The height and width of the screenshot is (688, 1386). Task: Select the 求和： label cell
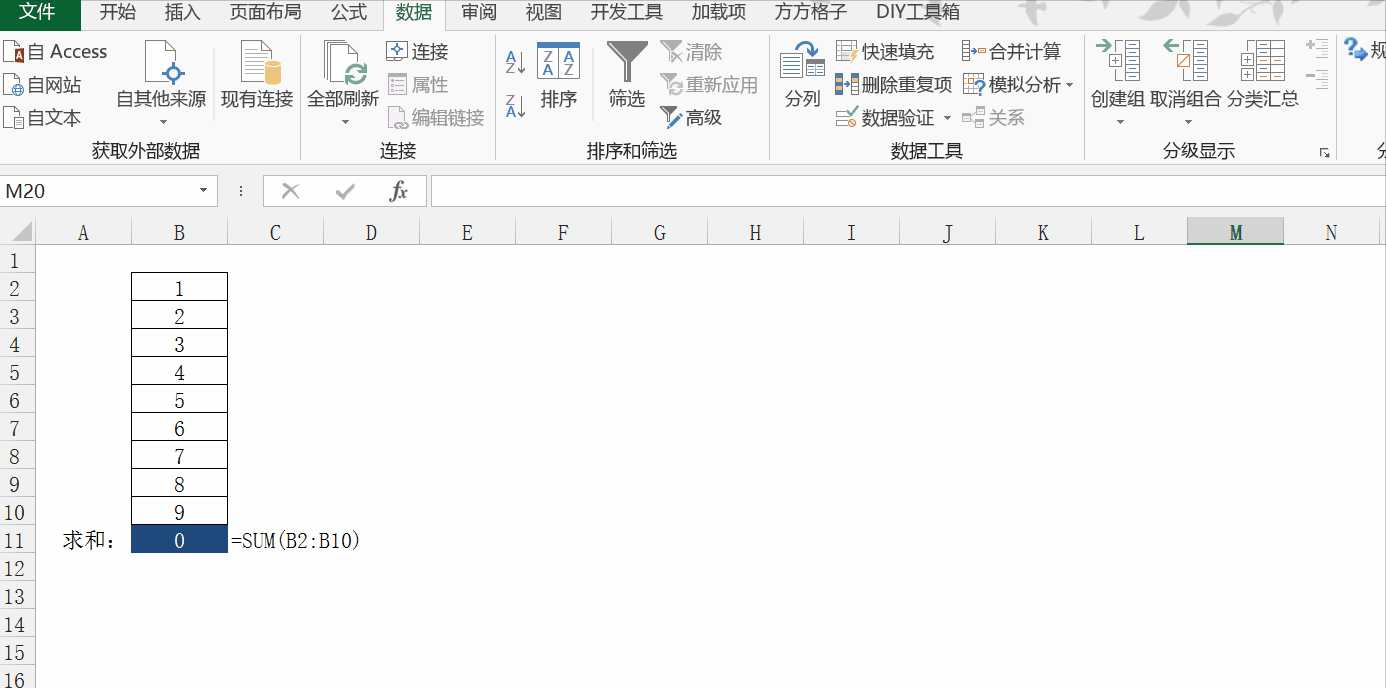(83, 541)
